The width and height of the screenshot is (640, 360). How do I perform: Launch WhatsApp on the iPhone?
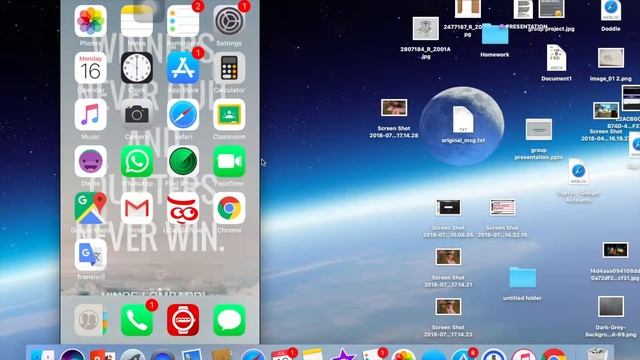pos(137,162)
